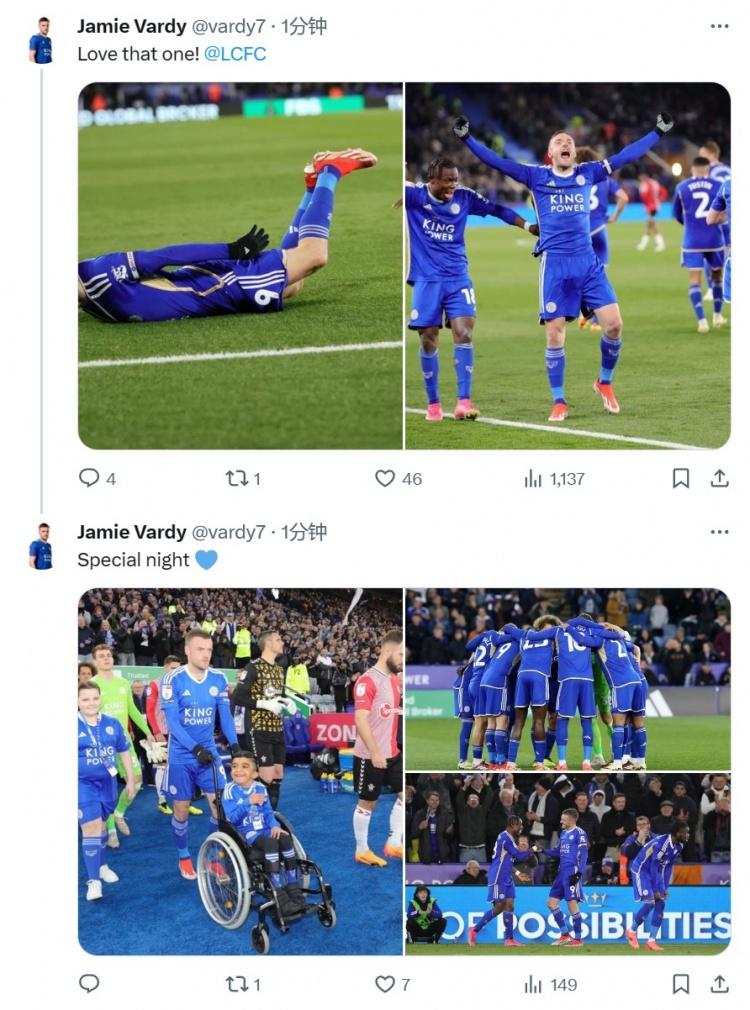
Task: Like the "Special night" tweet
Action: click(x=386, y=984)
